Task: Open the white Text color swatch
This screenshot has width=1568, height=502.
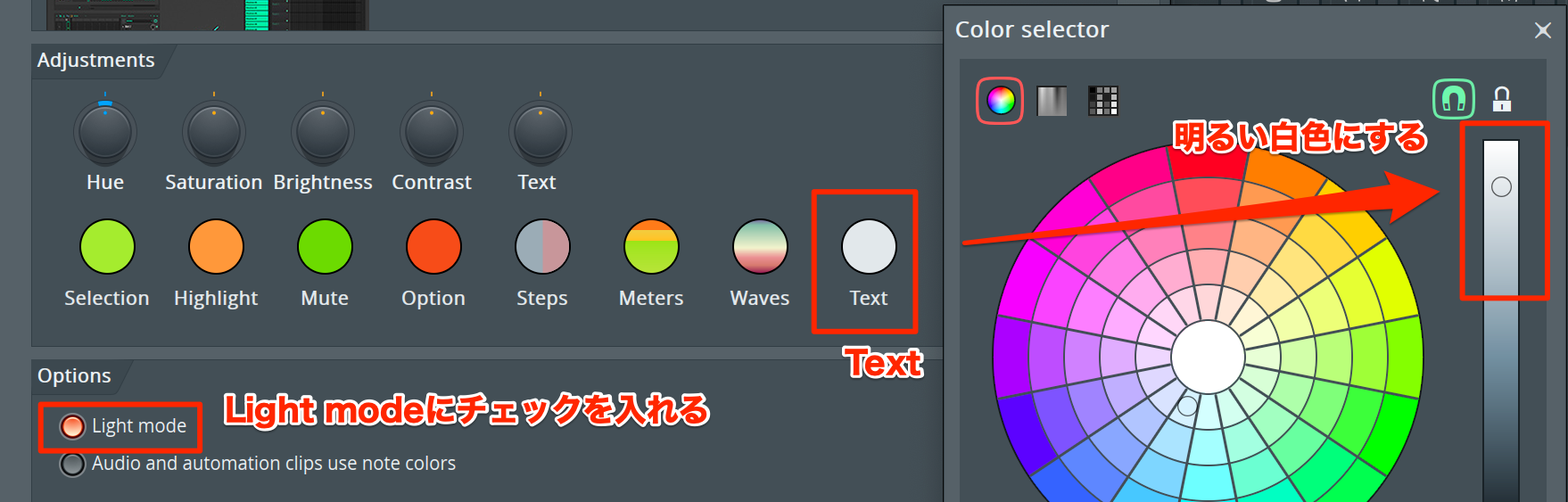Action: 869,246
